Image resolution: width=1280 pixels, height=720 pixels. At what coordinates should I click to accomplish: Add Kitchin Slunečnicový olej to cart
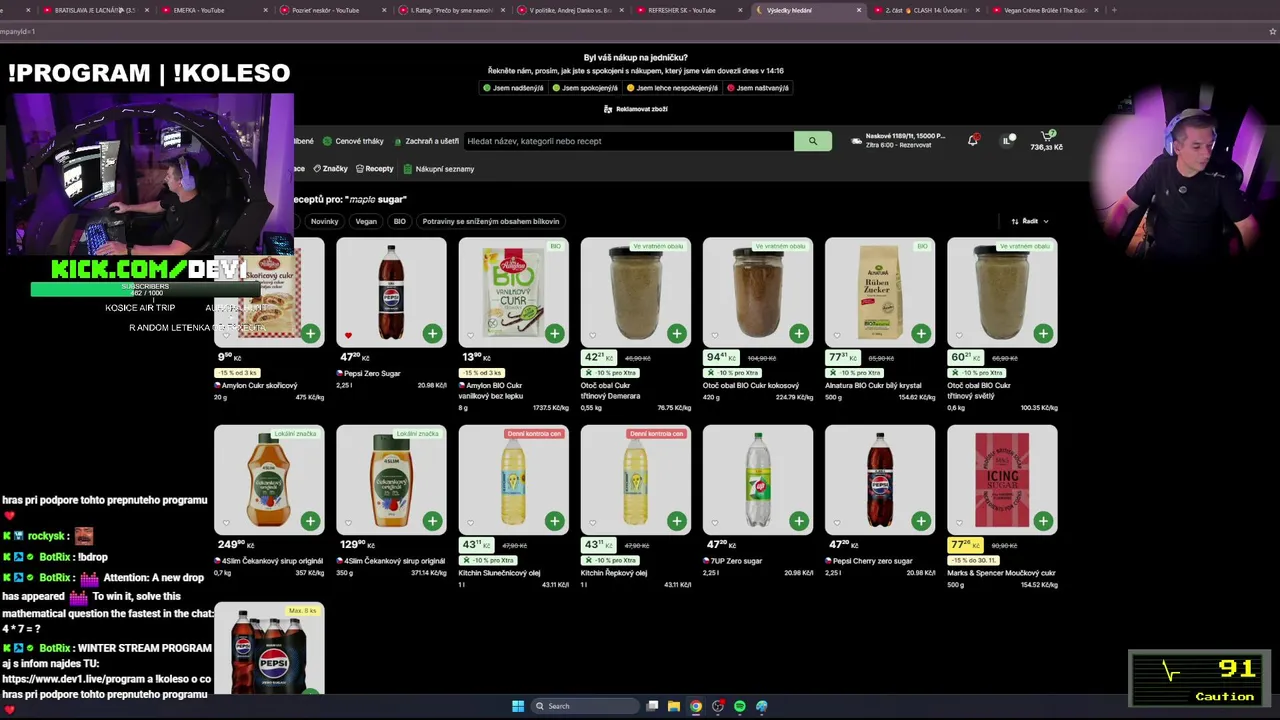(x=554, y=521)
